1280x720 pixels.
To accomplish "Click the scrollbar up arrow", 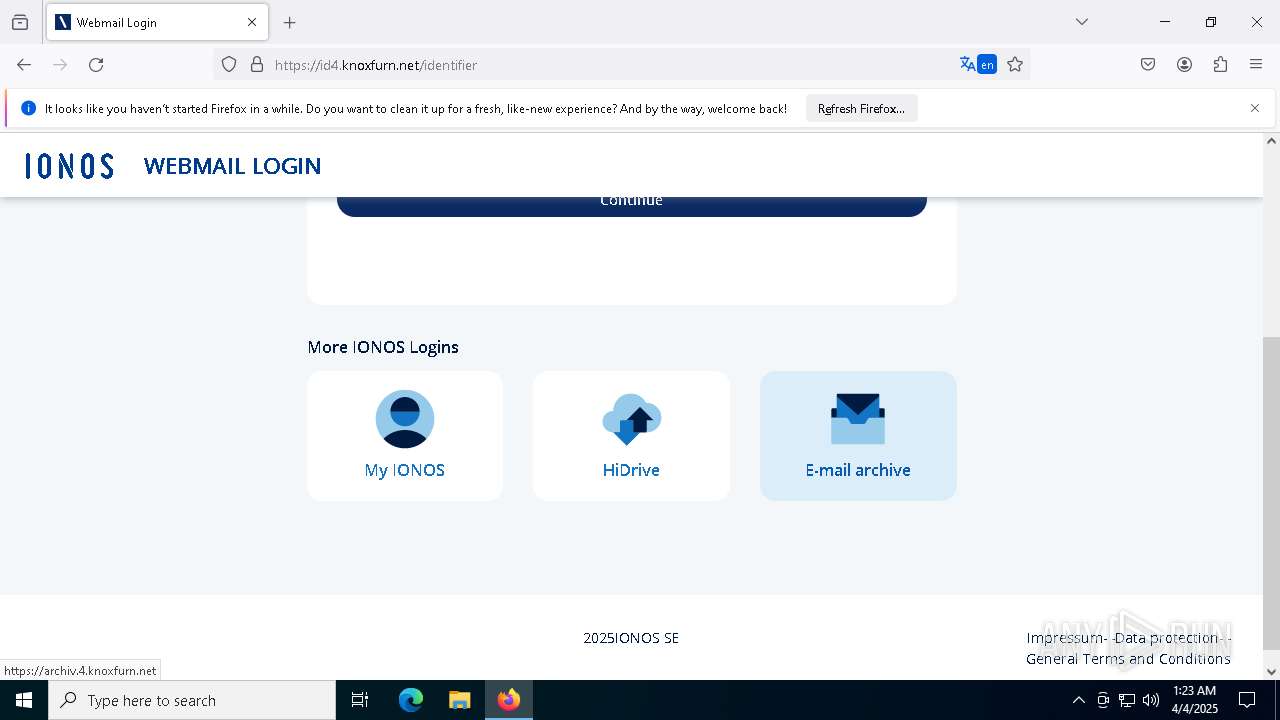I will [x=1271, y=141].
